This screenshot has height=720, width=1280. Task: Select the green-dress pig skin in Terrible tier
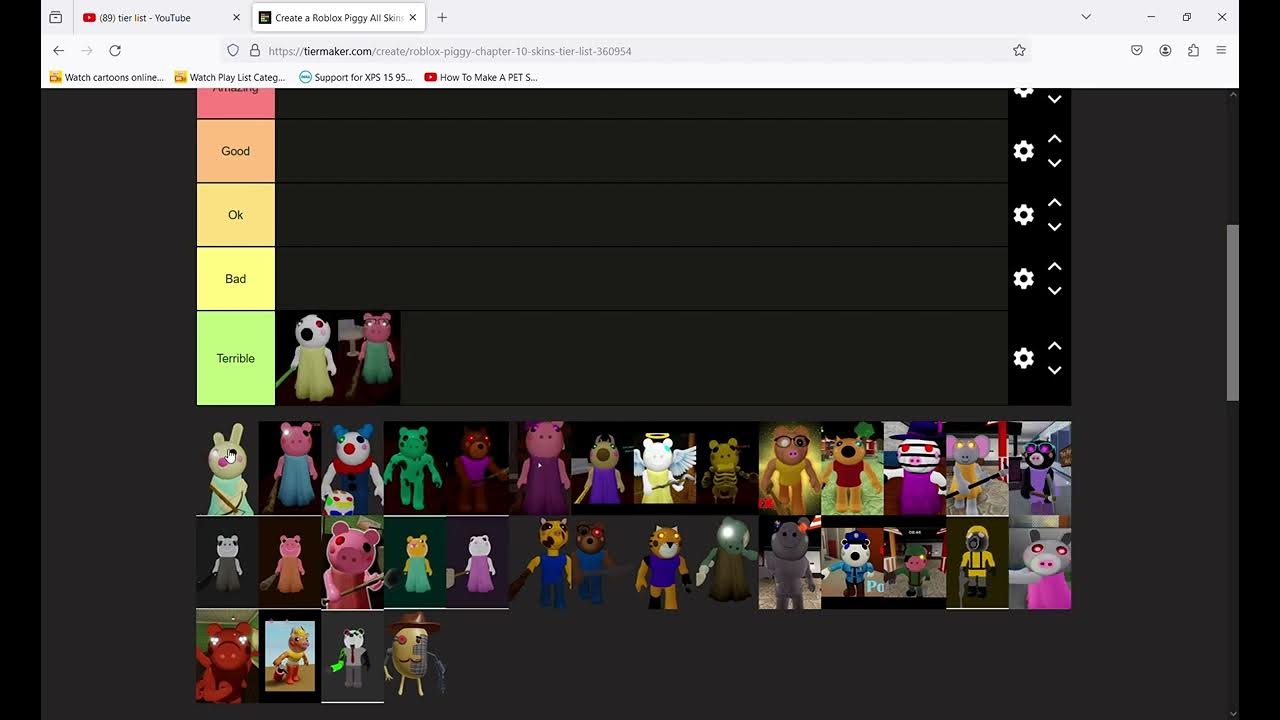[x=369, y=358]
